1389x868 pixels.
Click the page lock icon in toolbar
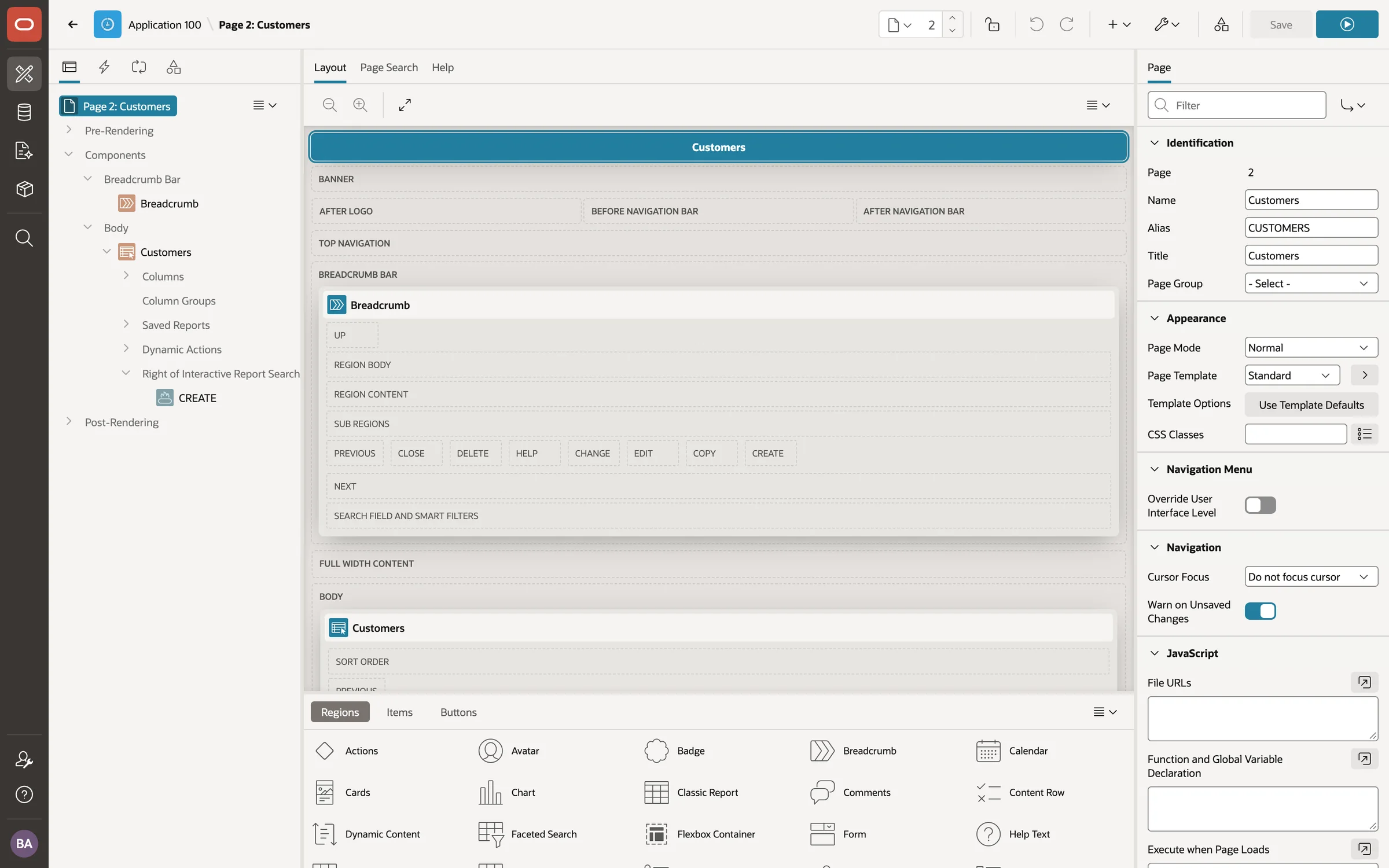tap(993, 24)
